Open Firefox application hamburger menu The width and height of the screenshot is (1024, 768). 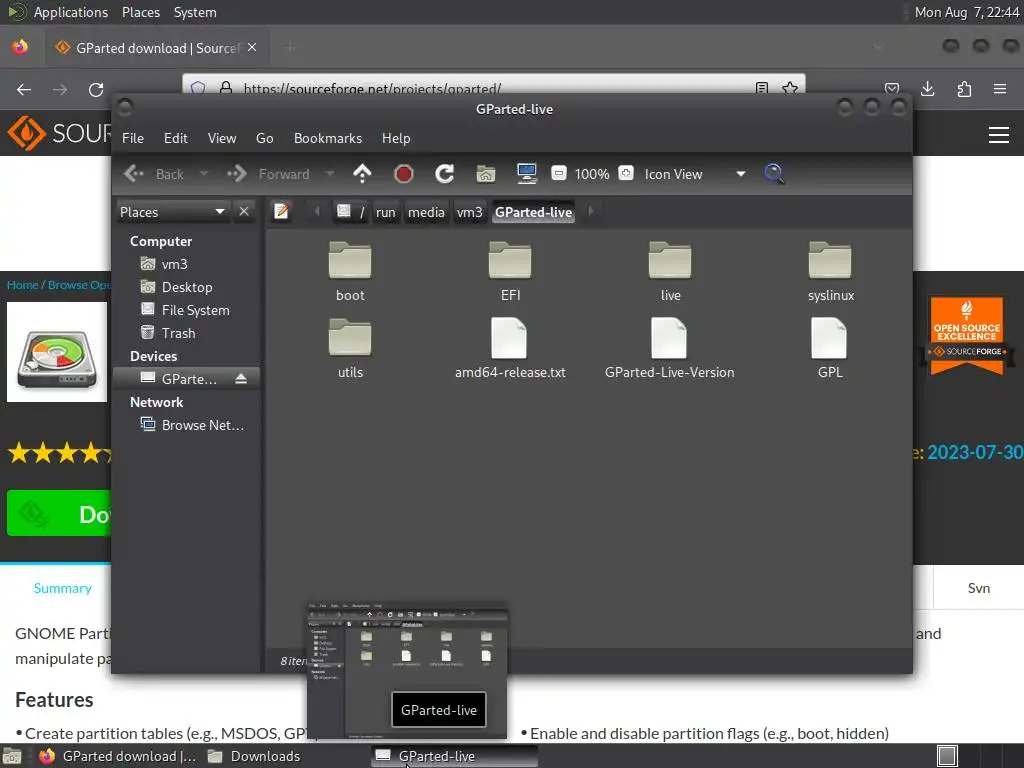1000,89
